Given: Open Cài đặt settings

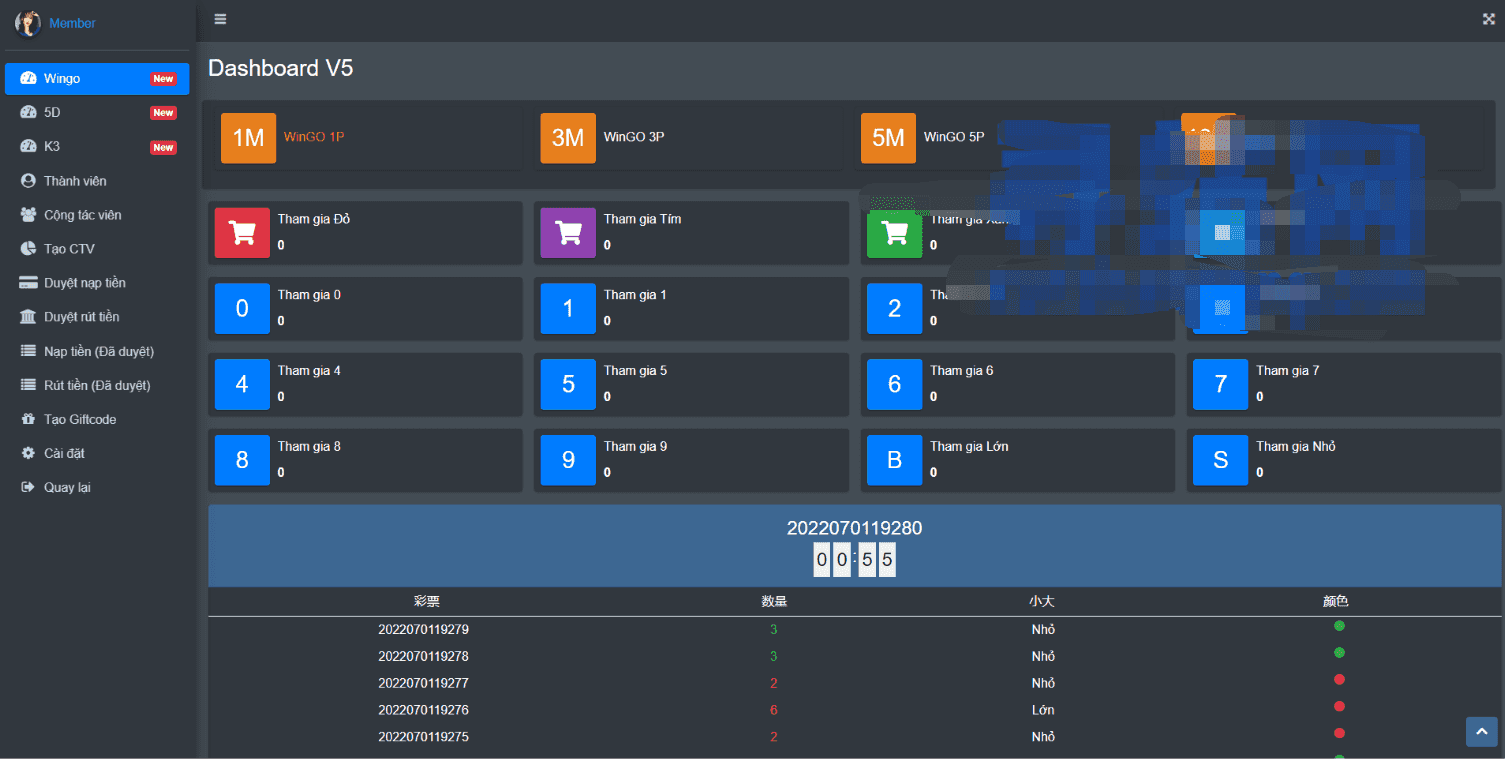Looking at the screenshot, I should click(x=64, y=453).
